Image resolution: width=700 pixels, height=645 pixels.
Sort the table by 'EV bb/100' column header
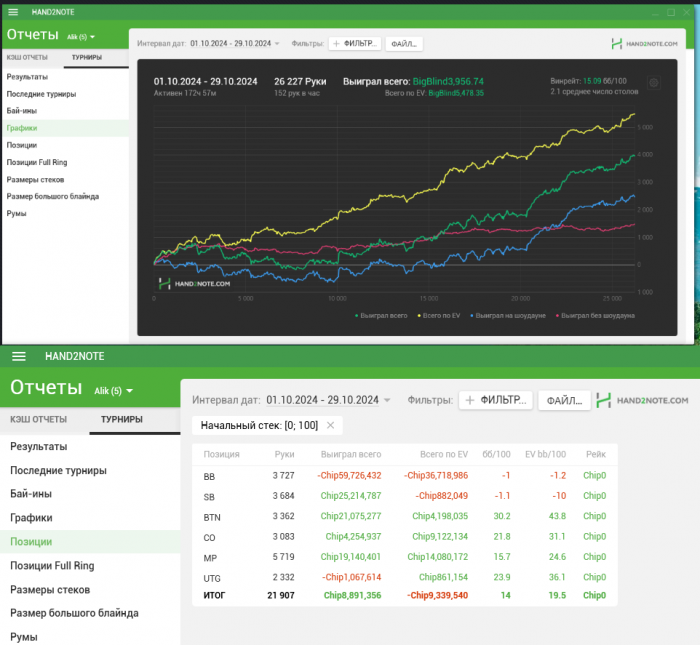click(x=545, y=453)
